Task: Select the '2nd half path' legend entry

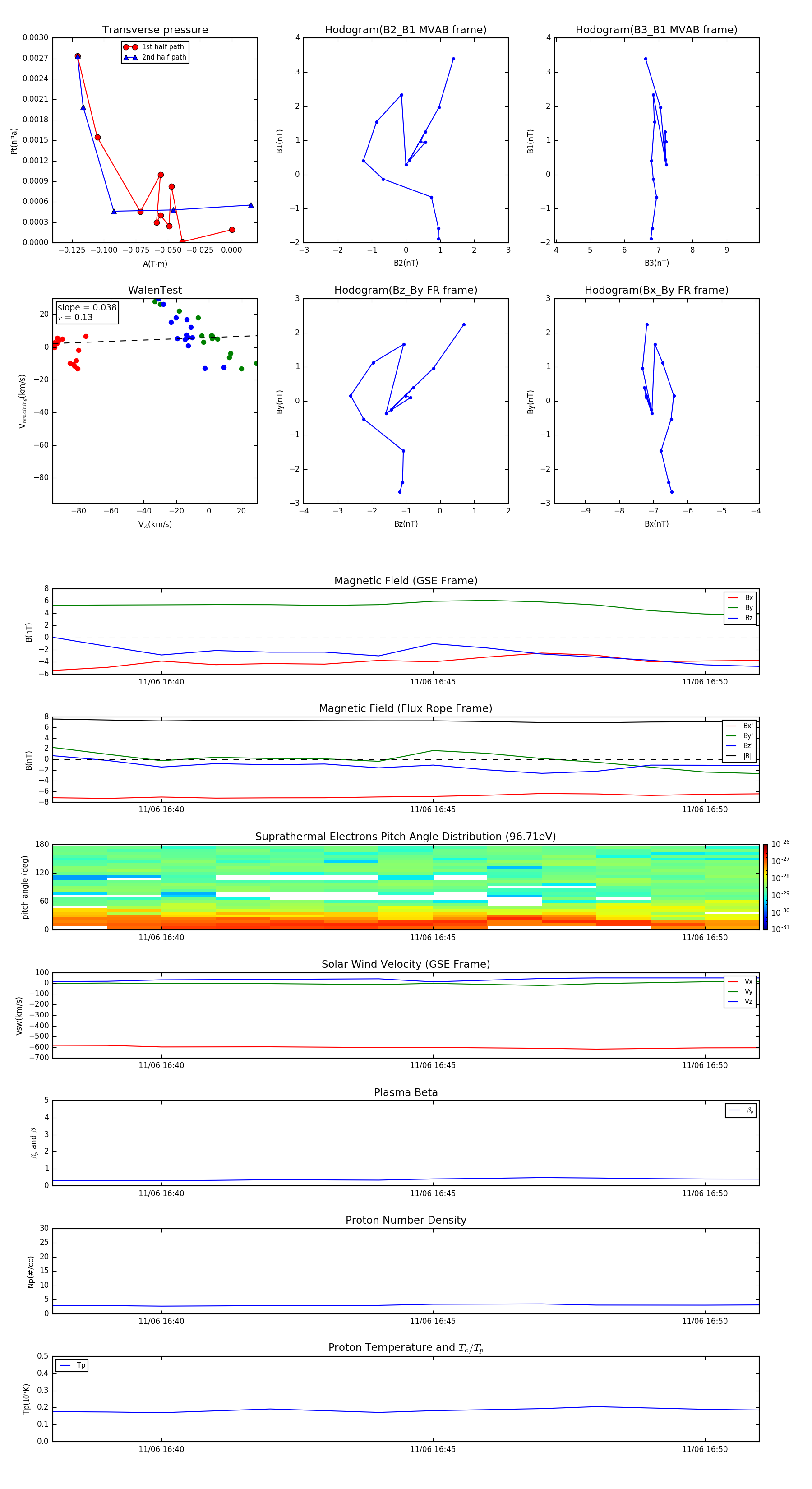Action: tap(156, 57)
